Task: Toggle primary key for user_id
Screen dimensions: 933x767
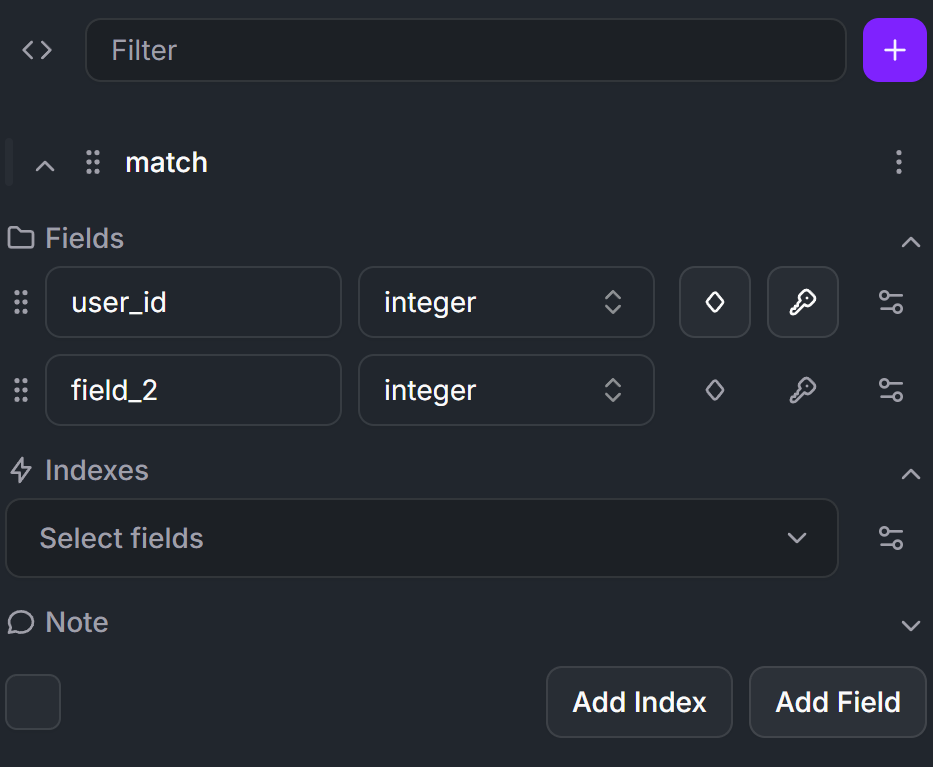Action: [x=802, y=302]
